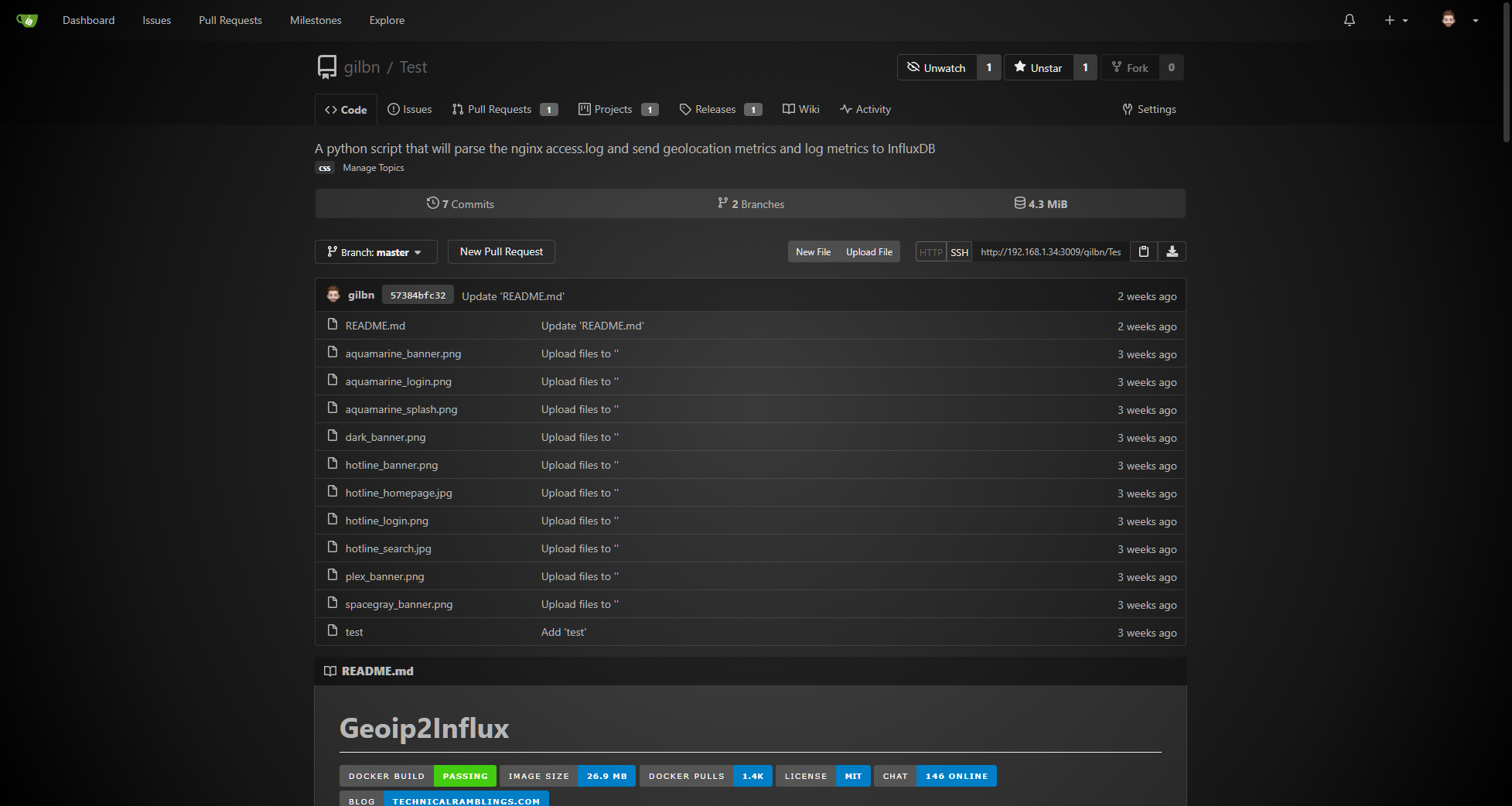Open commit 57384bfc32 link
Image resolution: width=1512 pixels, height=806 pixels.
point(418,295)
